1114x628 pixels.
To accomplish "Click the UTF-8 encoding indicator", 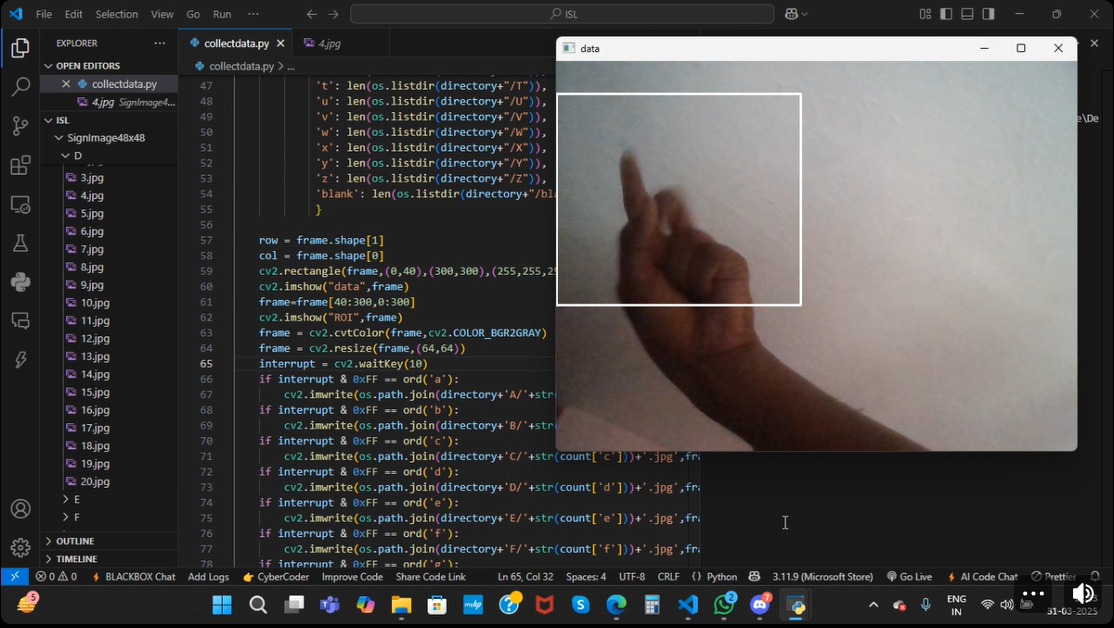I will coord(632,576).
